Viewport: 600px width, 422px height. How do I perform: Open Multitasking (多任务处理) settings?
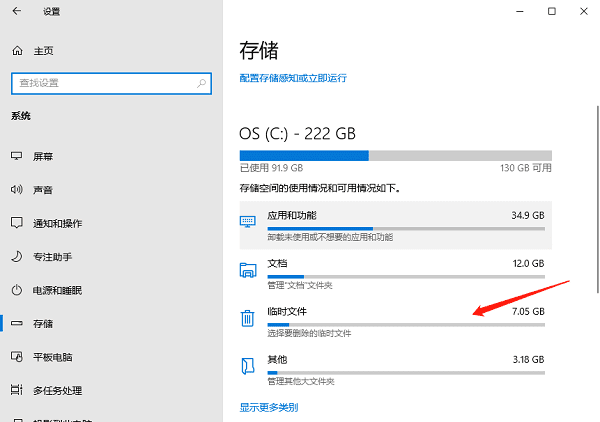57,389
